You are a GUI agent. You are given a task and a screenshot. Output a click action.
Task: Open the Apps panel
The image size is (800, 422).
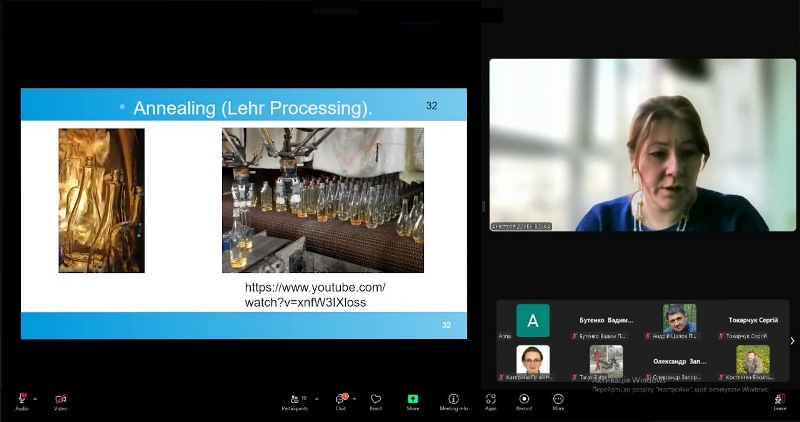point(490,402)
